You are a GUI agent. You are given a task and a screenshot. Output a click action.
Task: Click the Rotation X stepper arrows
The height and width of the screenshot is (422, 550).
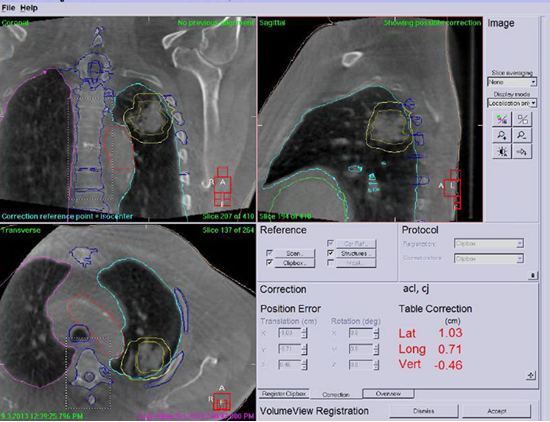pyautogui.click(x=376, y=333)
